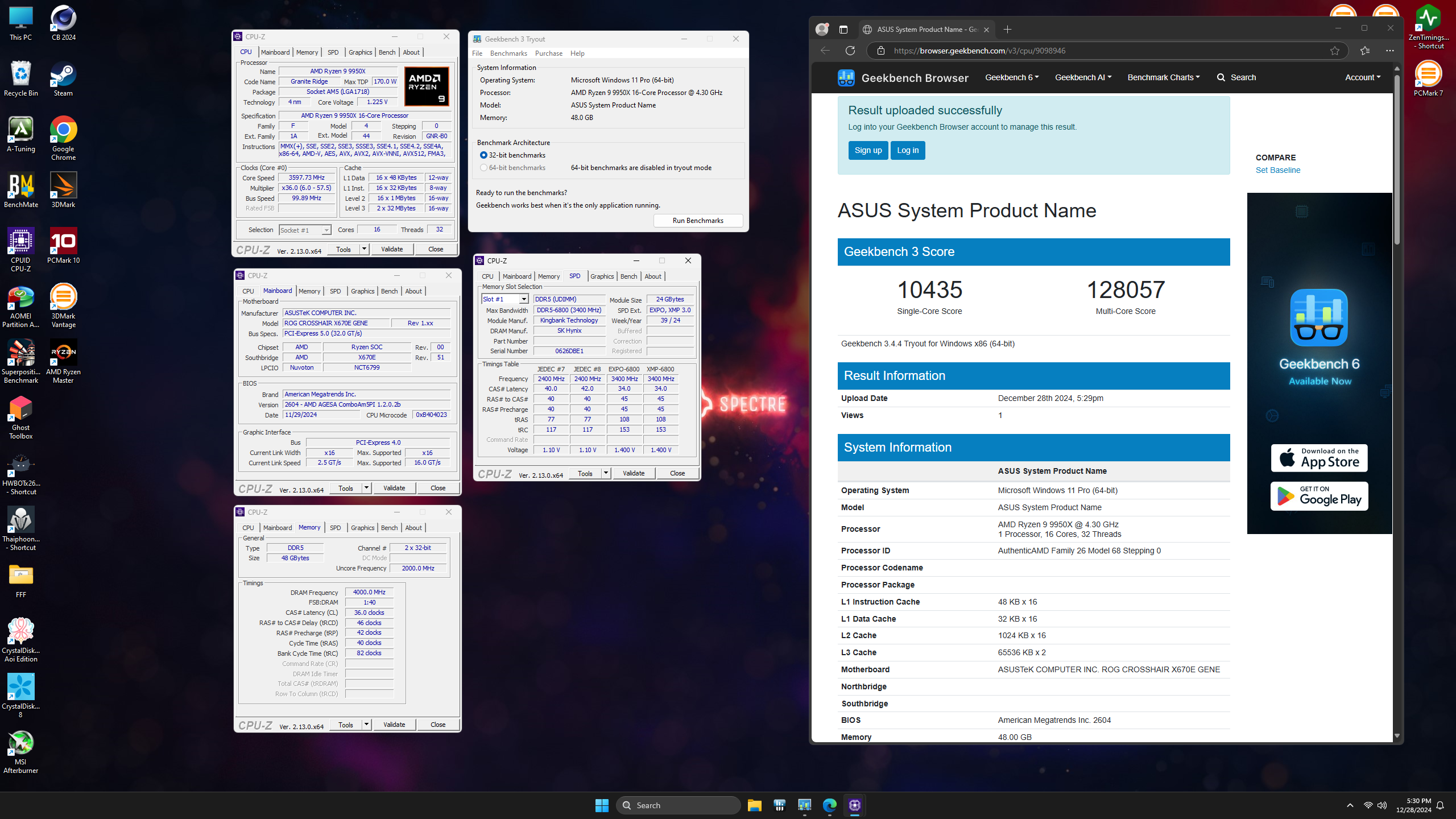Click Close in the Memory CPU-Z window
The width and height of the screenshot is (1456, 819).
pyautogui.click(x=438, y=725)
